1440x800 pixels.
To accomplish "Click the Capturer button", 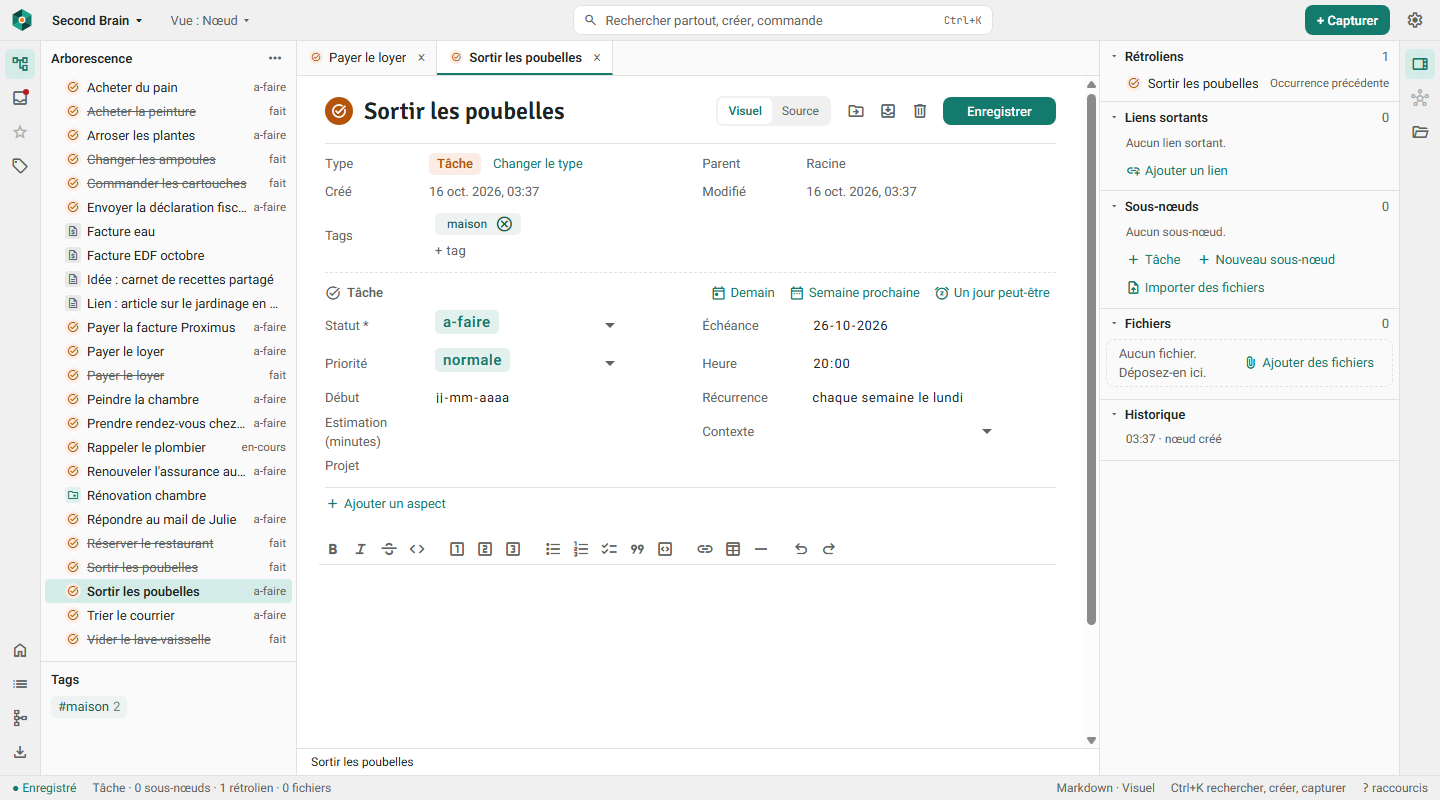I will point(1347,20).
